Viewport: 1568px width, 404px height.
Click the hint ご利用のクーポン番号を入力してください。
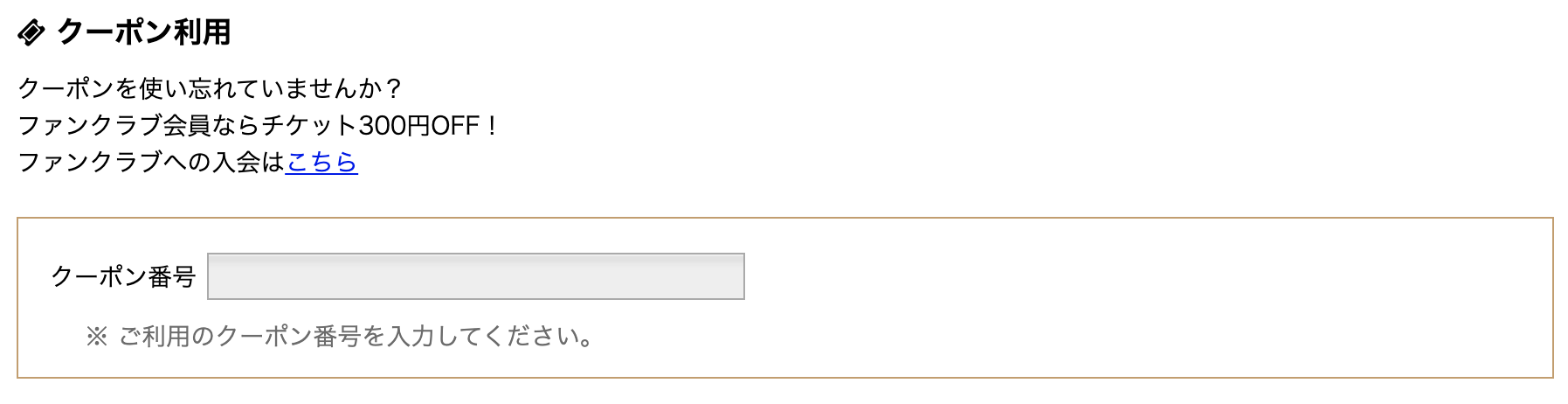[357, 337]
